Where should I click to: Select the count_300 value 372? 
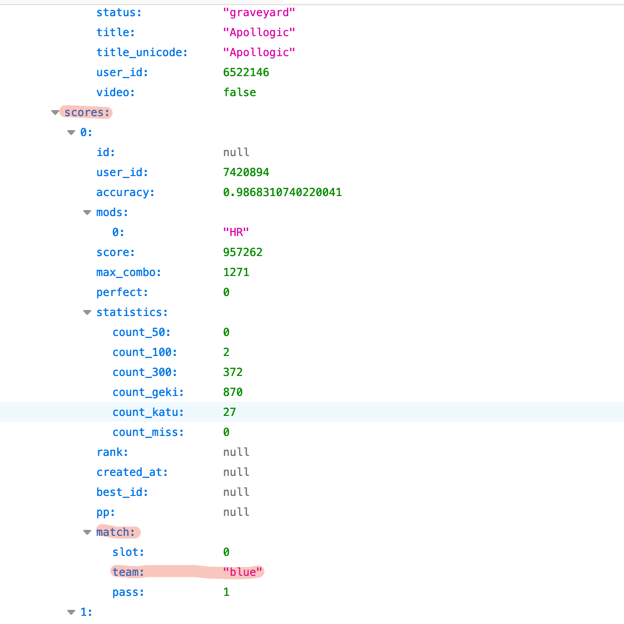pos(233,372)
